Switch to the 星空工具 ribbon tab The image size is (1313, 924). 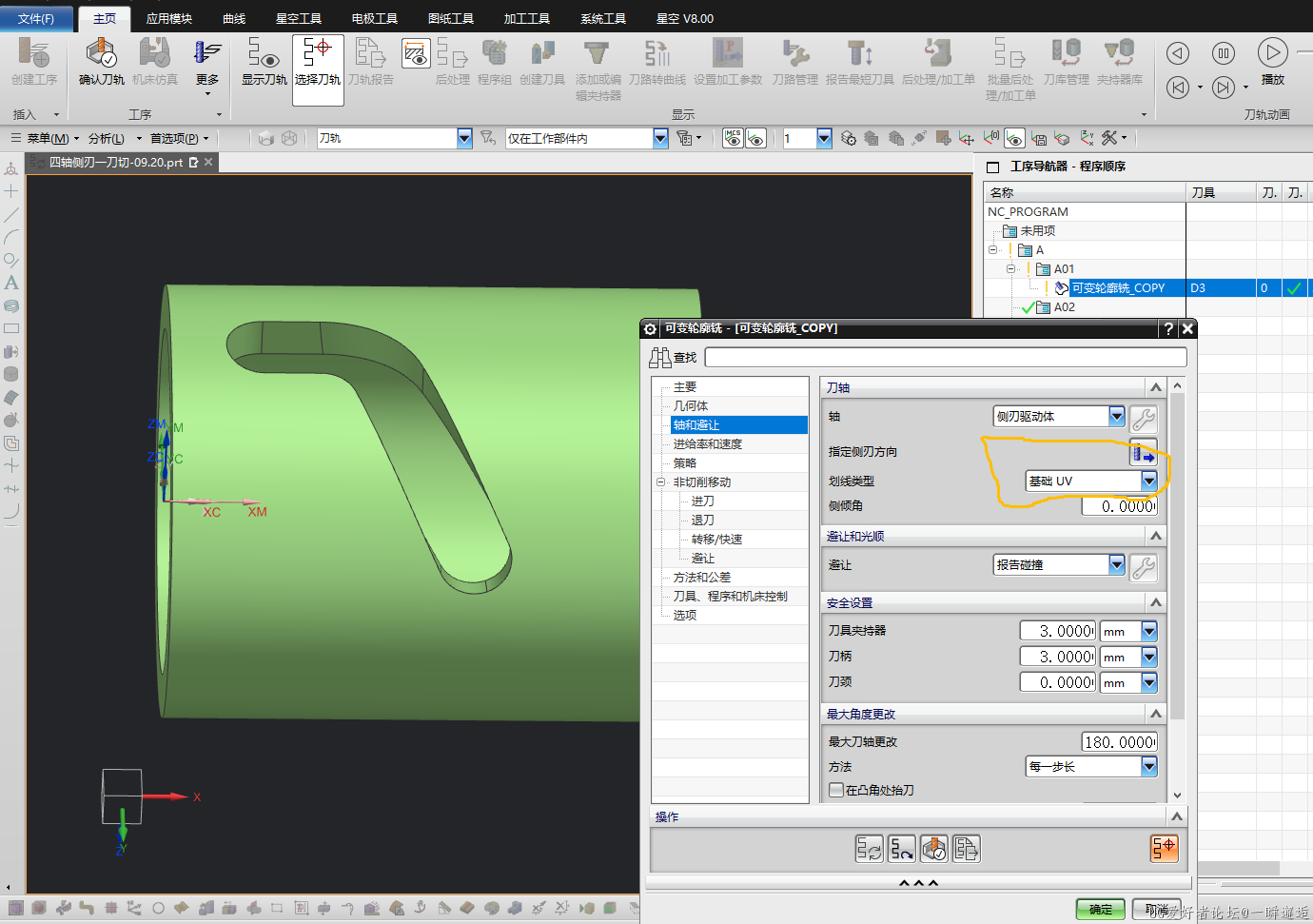[299, 18]
